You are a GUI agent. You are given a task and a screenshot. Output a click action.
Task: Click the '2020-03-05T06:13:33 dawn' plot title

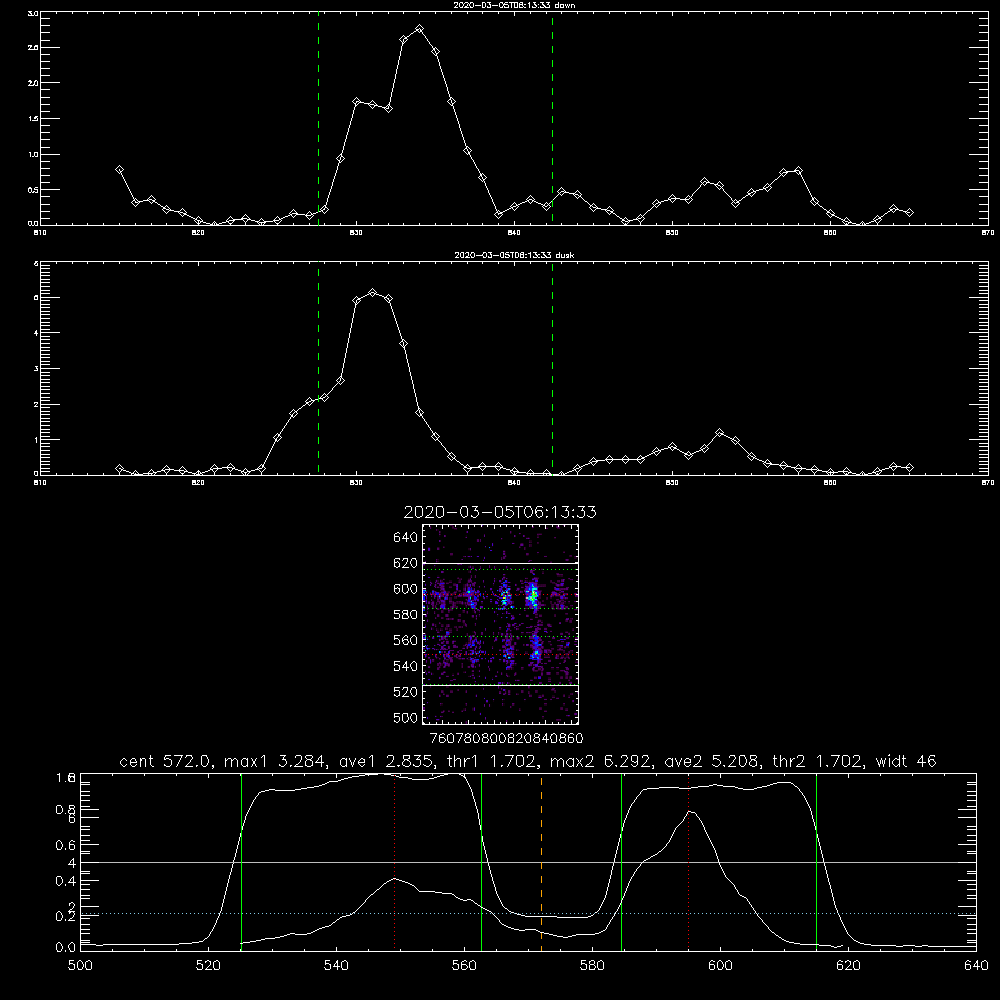514,5
